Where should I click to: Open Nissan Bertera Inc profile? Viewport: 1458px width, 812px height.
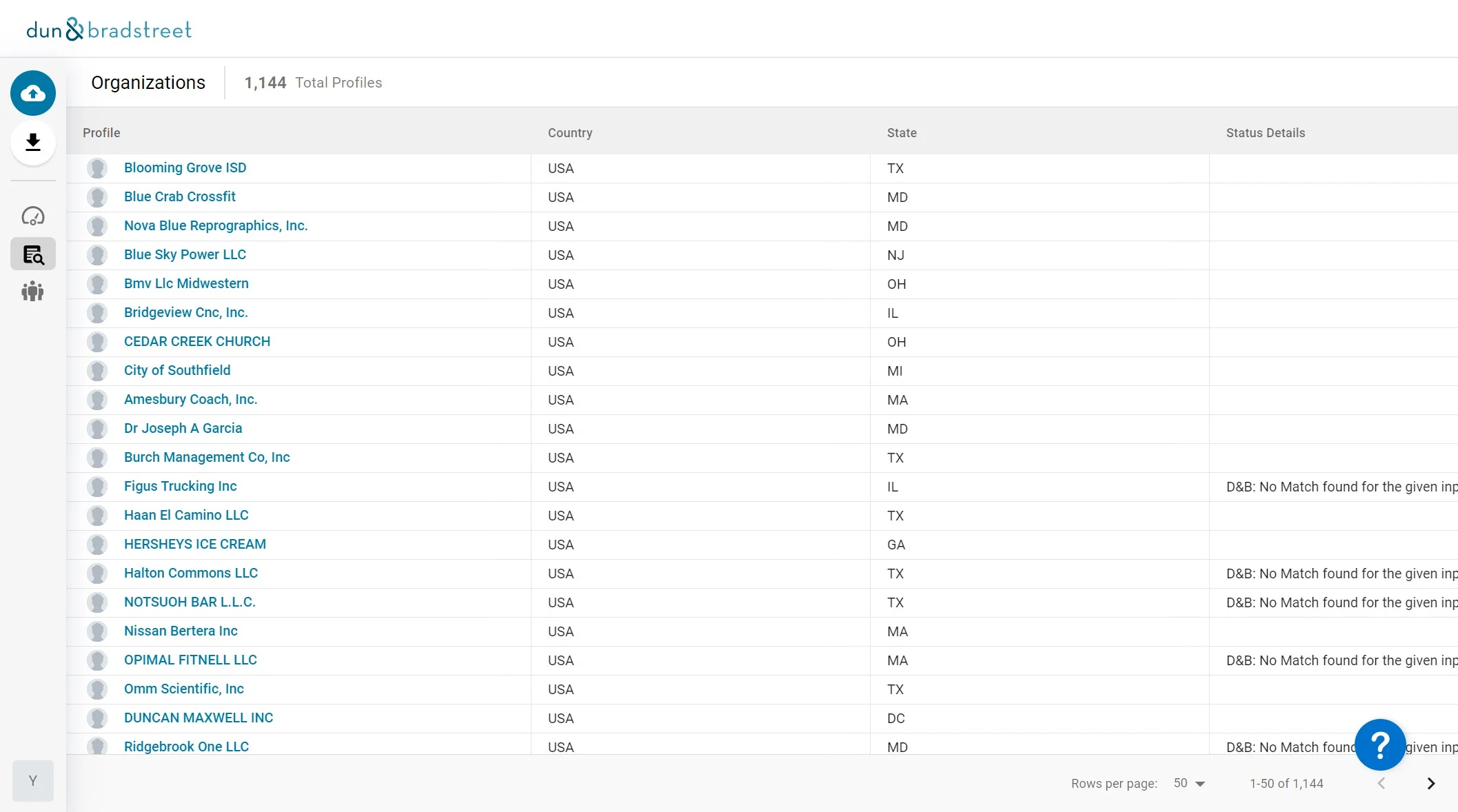(181, 631)
